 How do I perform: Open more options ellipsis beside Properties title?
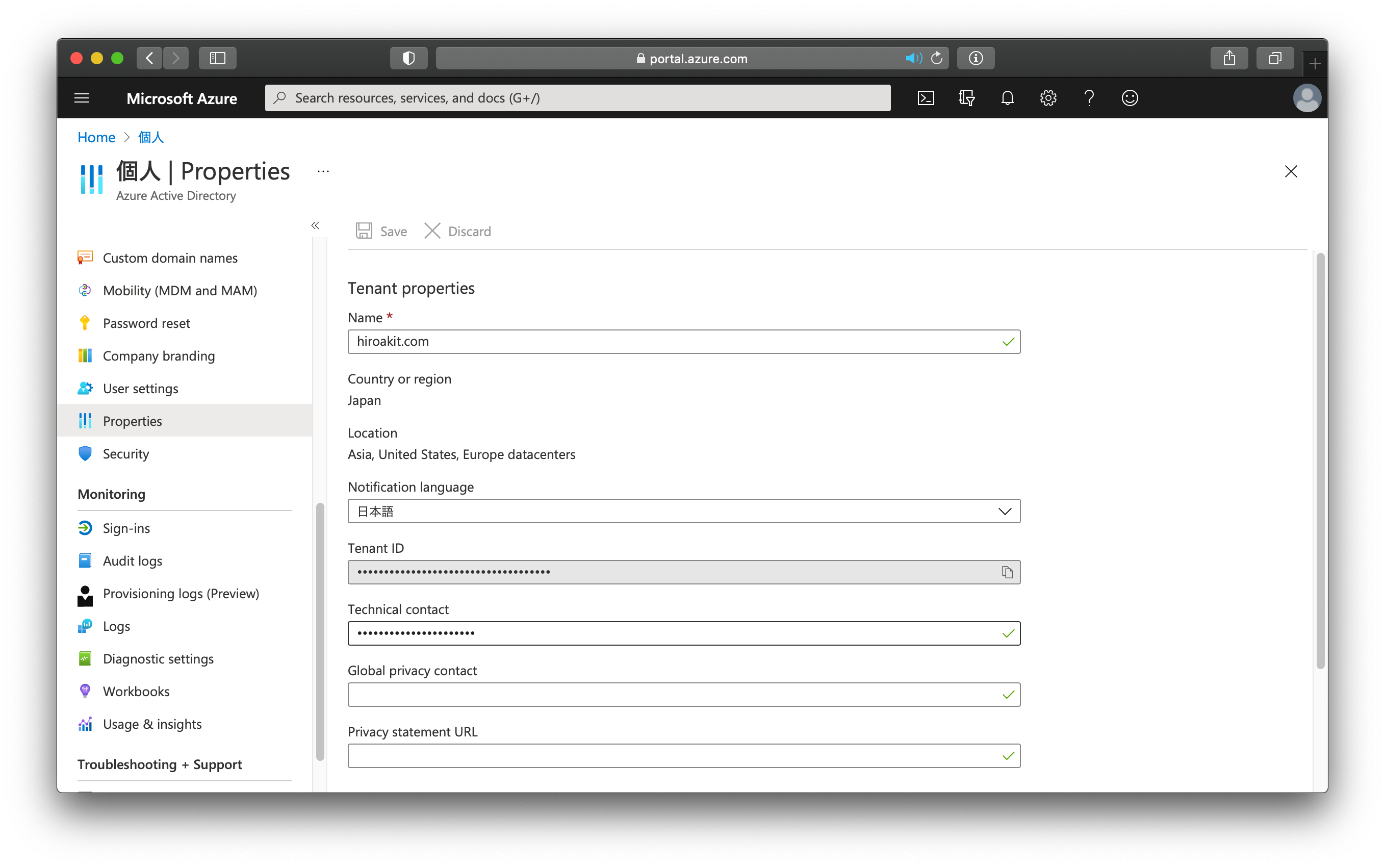[323, 172]
